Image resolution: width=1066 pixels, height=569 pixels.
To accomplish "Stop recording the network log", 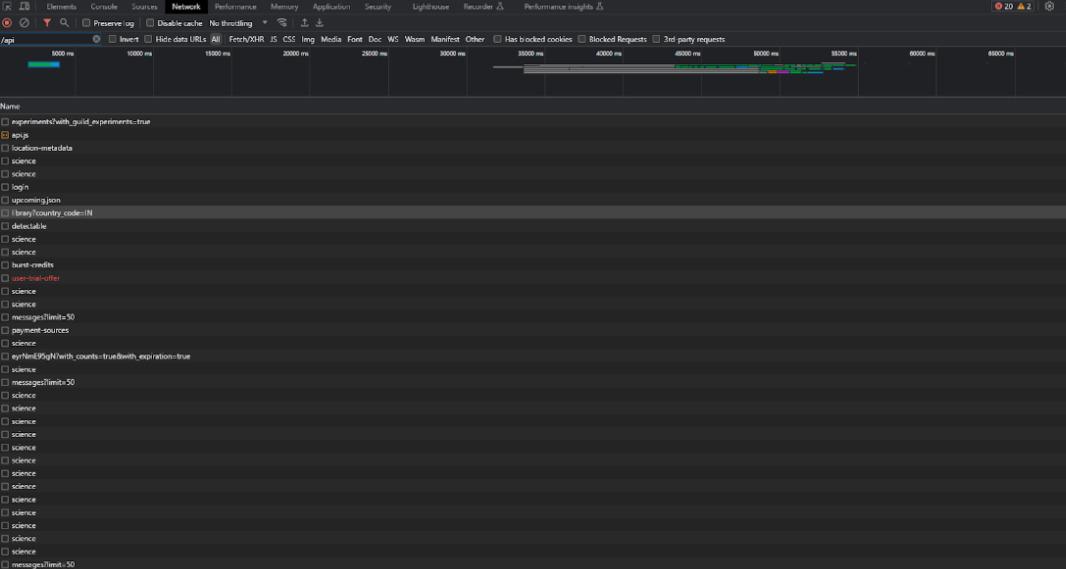I will (7, 23).
